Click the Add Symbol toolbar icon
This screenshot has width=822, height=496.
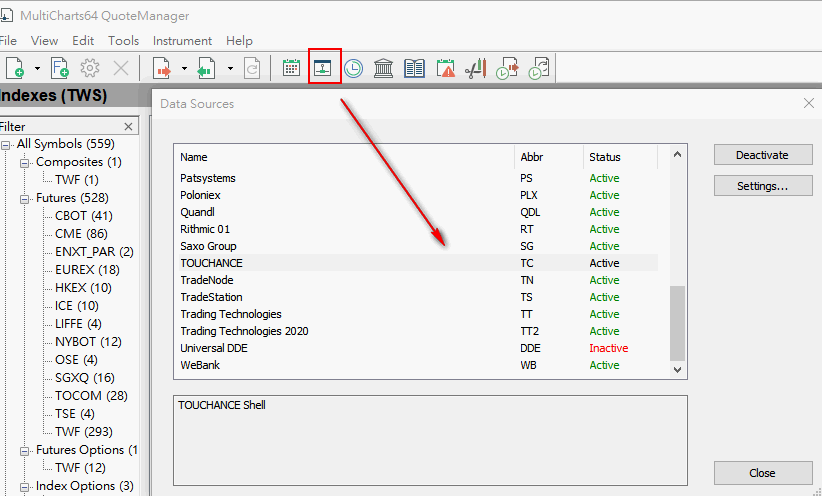[x=15, y=68]
